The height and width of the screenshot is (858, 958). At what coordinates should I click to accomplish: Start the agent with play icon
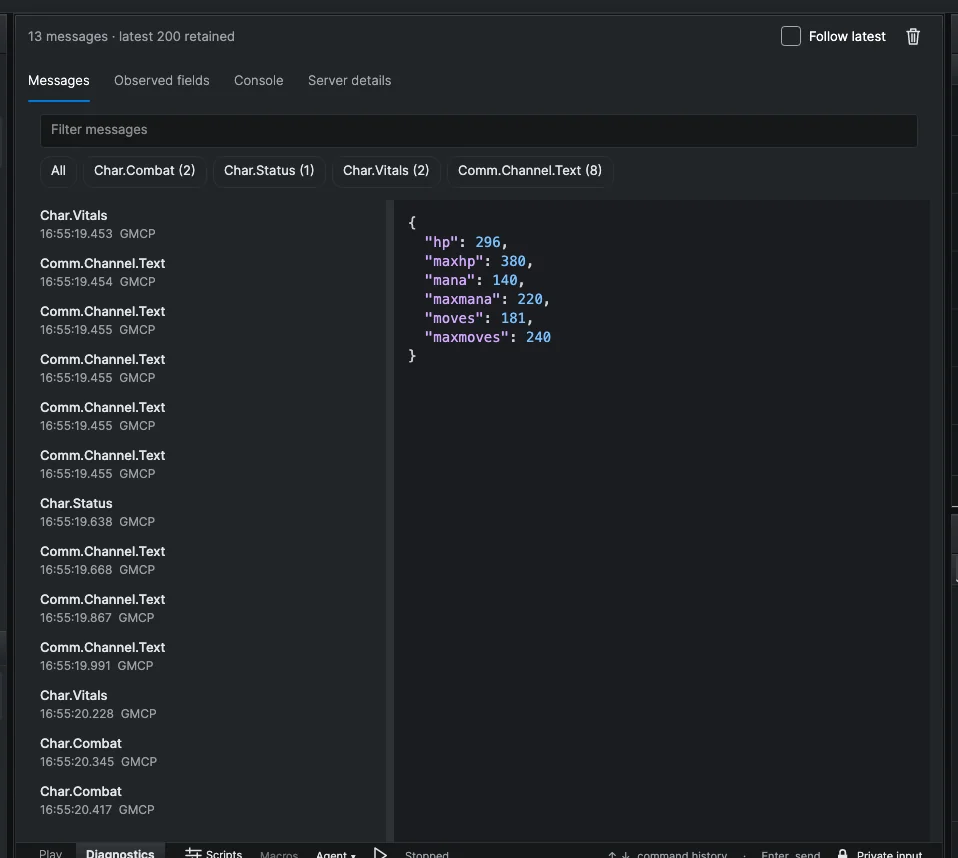coord(380,853)
